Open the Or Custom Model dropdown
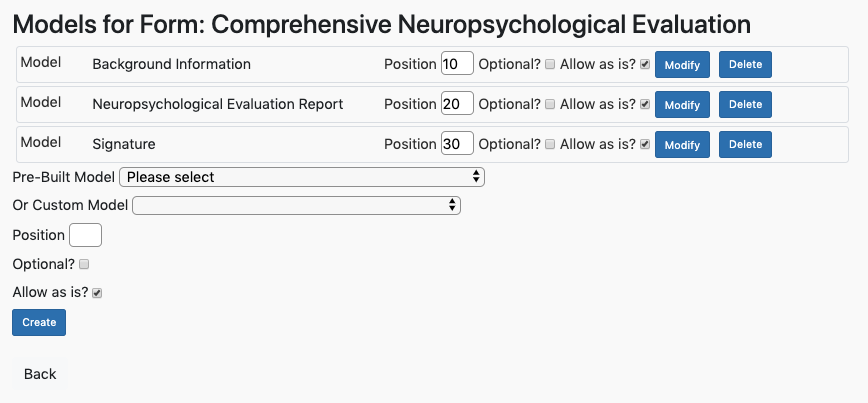The width and height of the screenshot is (868, 403). click(297, 205)
